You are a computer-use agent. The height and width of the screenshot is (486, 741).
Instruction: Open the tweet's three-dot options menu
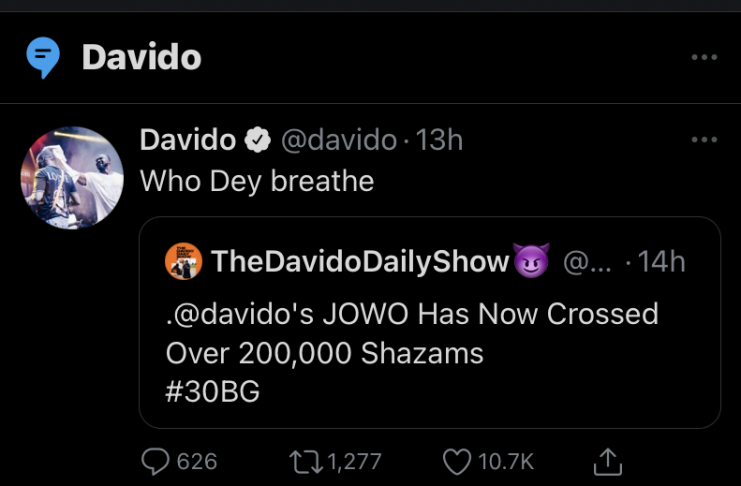pyautogui.click(x=704, y=140)
